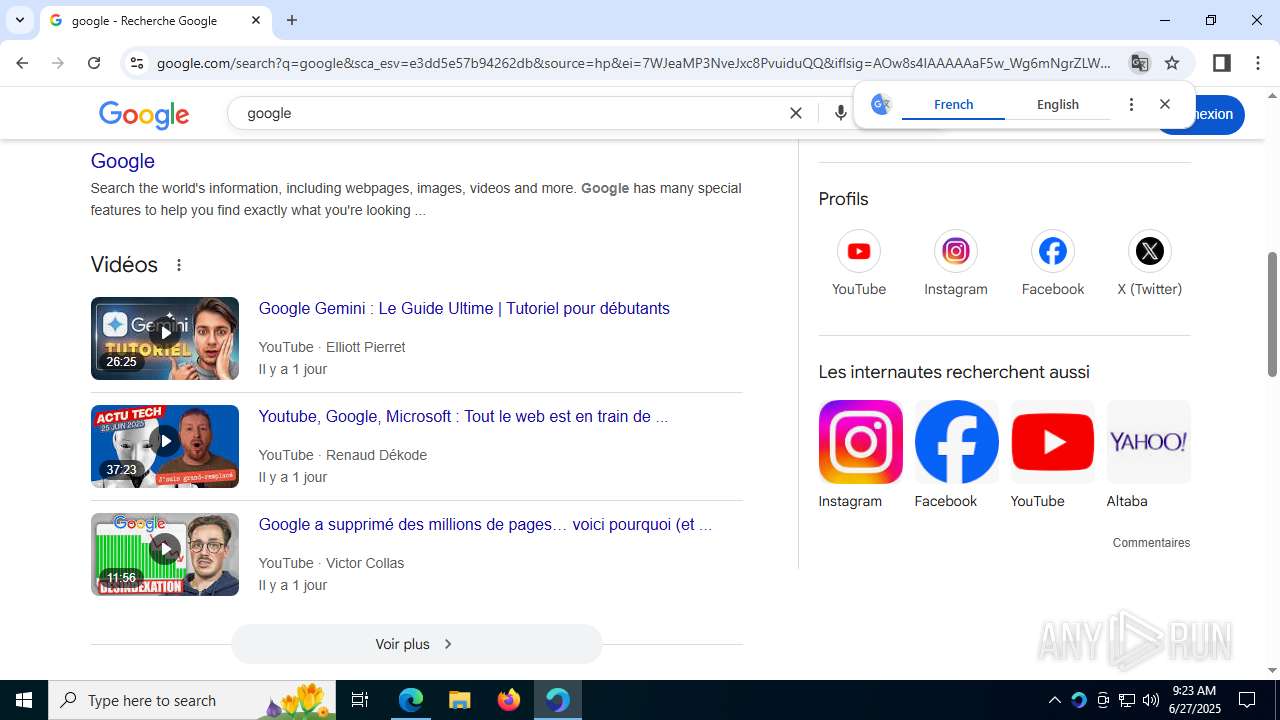Screen dimensions: 1280x720
Task: View site information icon in address bar
Action: point(137,63)
